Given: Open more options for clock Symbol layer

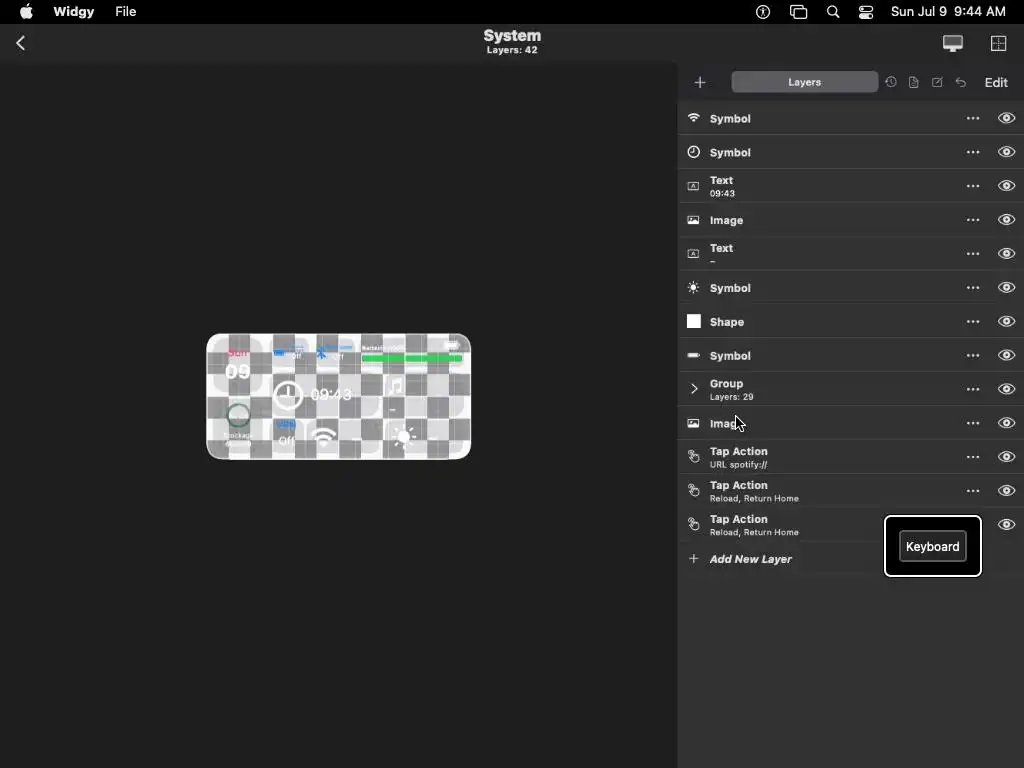Looking at the screenshot, I should point(972,152).
